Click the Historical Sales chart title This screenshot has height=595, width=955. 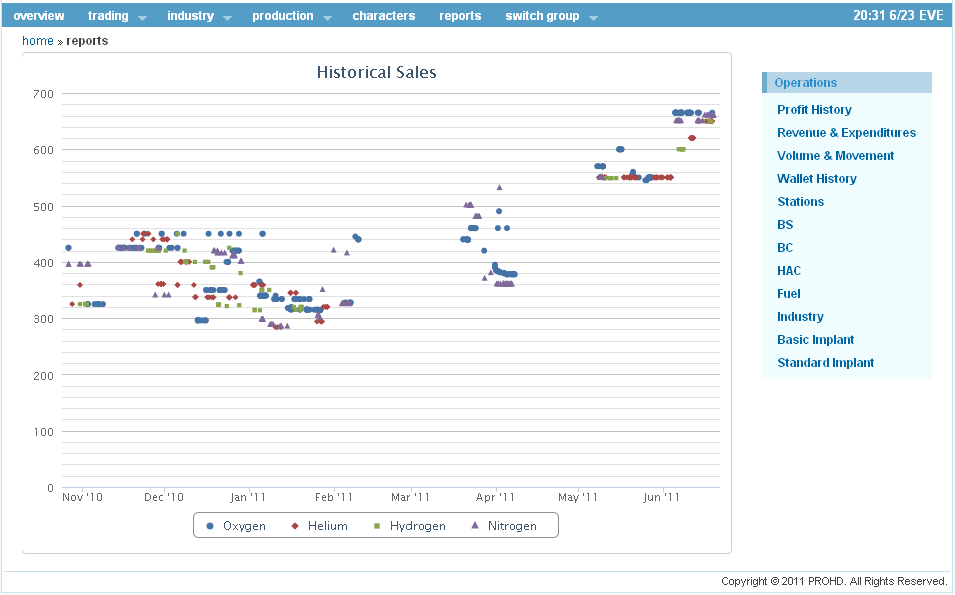coord(376,72)
